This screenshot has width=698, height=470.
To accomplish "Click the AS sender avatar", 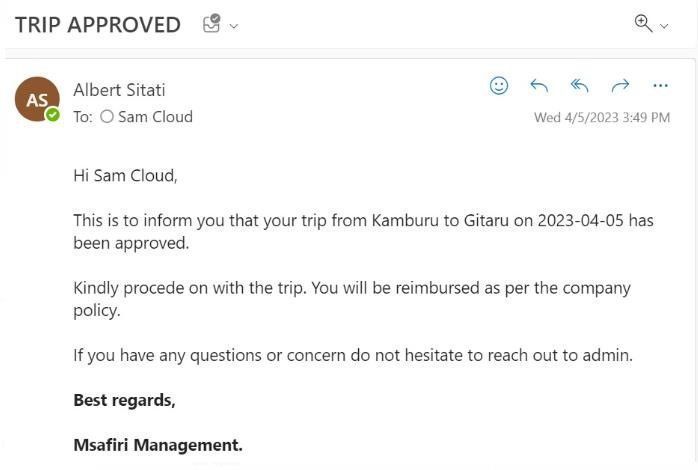I will tap(36, 99).
